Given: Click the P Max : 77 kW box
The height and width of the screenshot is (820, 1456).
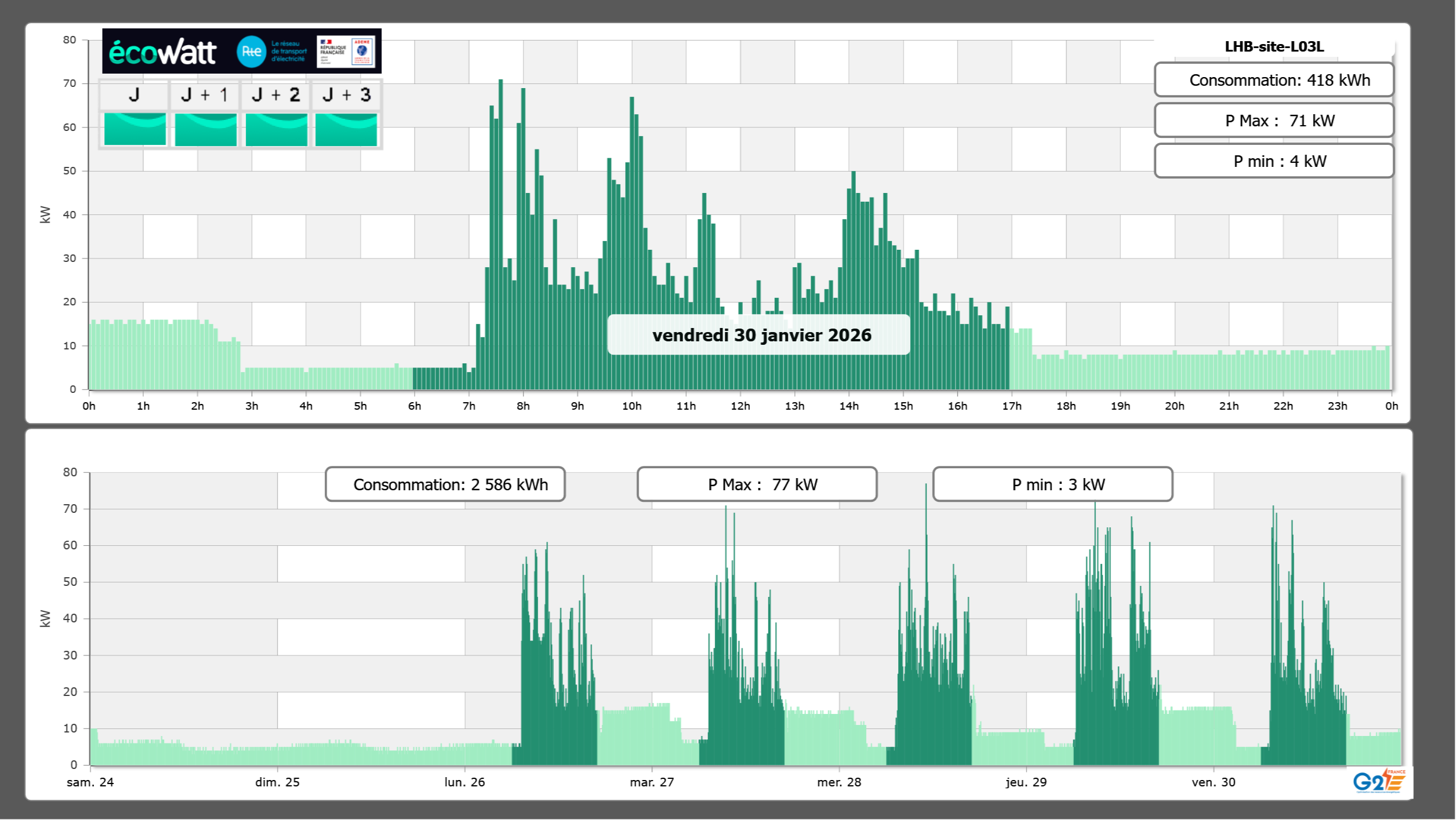Looking at the screenshot, I should [x=757, y=484].
